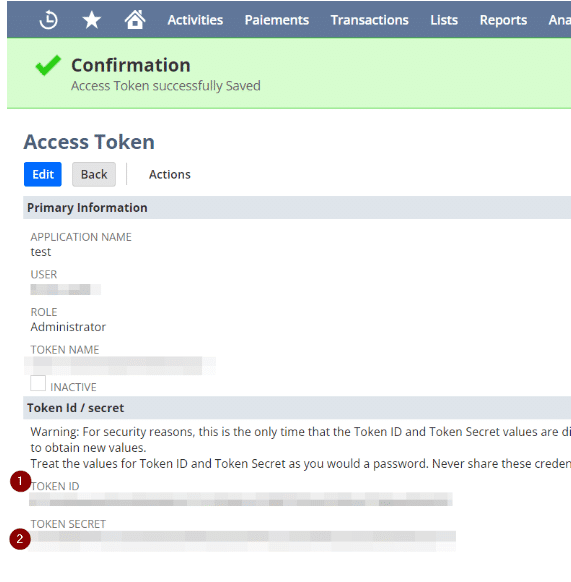Screen dimensions: 571x582
Task: Open the Paiements menu
Action: (x=277, y=20)
